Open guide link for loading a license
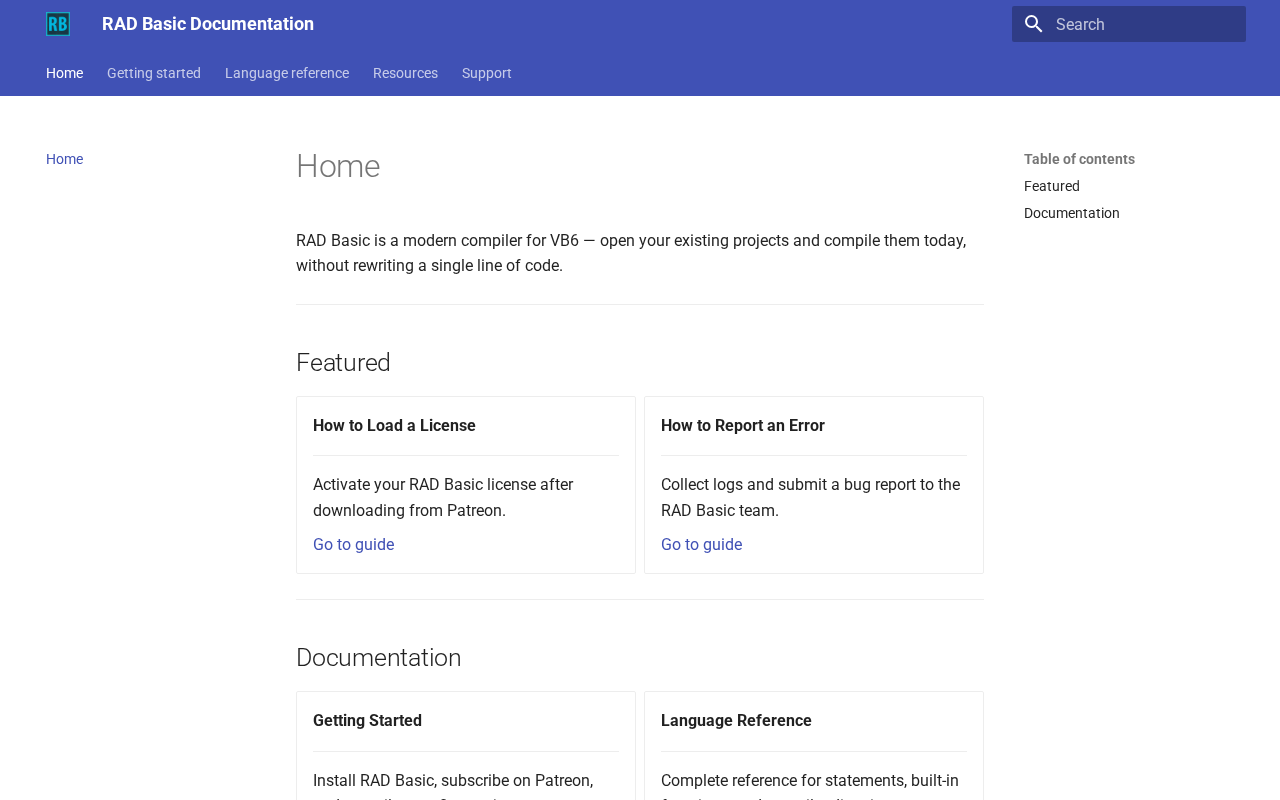Viewport: 1280px width, 800px height. point(353,545)
